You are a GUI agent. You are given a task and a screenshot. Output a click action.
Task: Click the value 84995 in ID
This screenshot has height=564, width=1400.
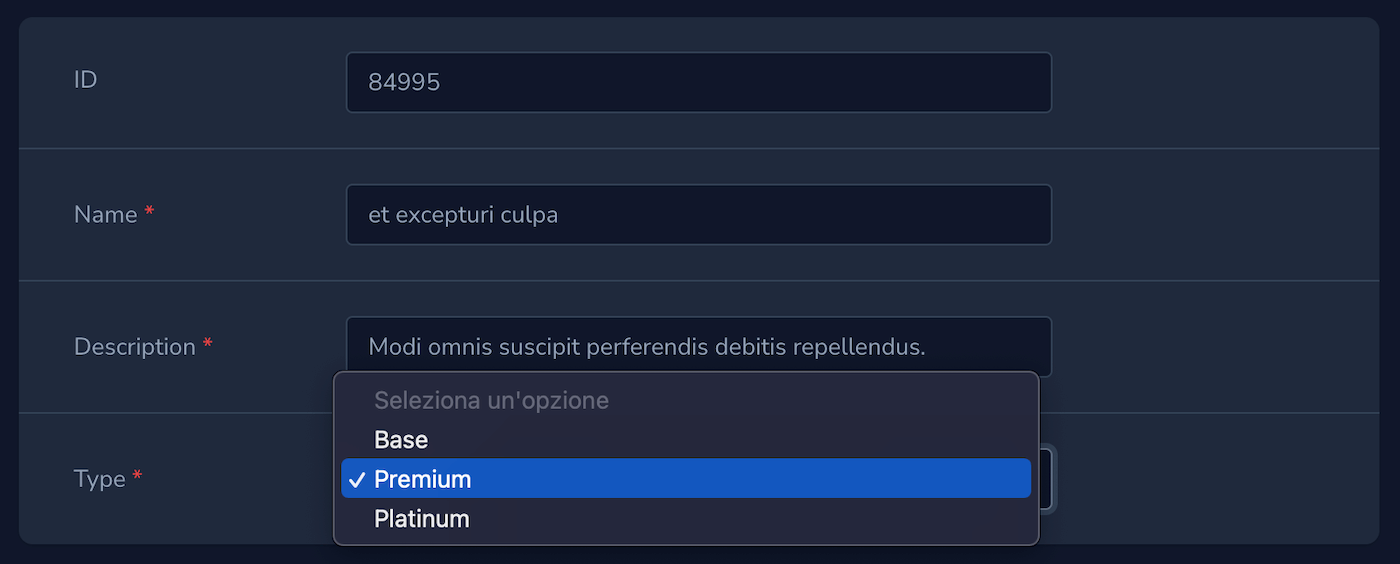click(404, 82)
